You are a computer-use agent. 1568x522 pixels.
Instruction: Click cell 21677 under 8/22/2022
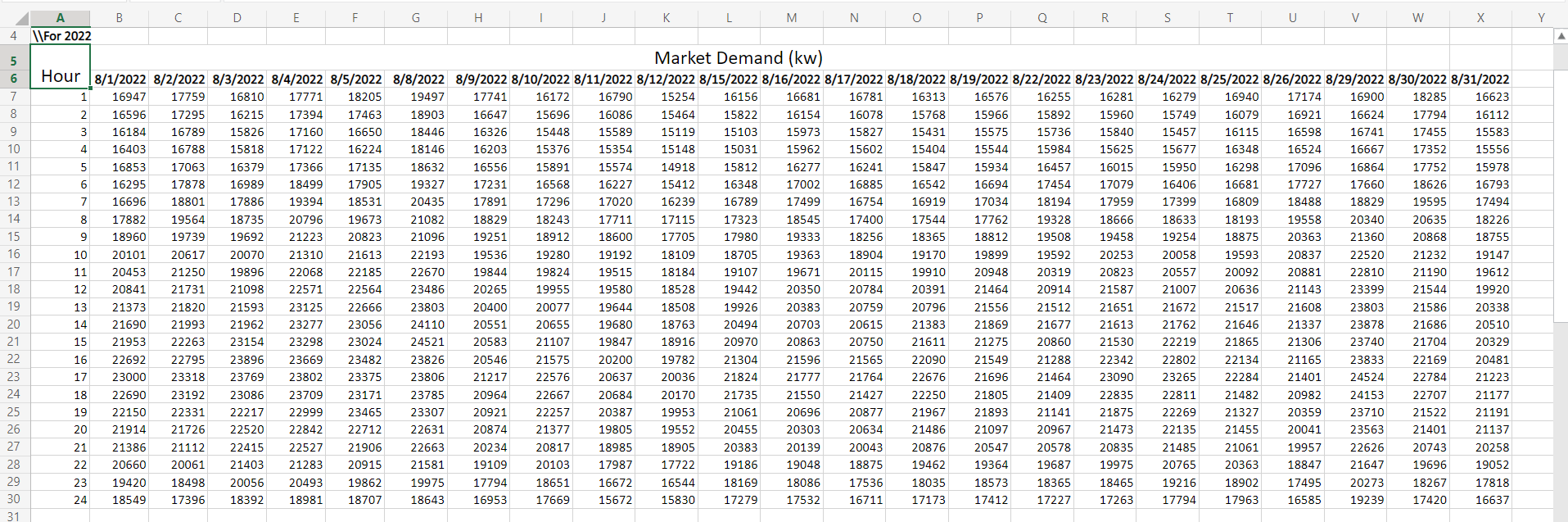1042,325
